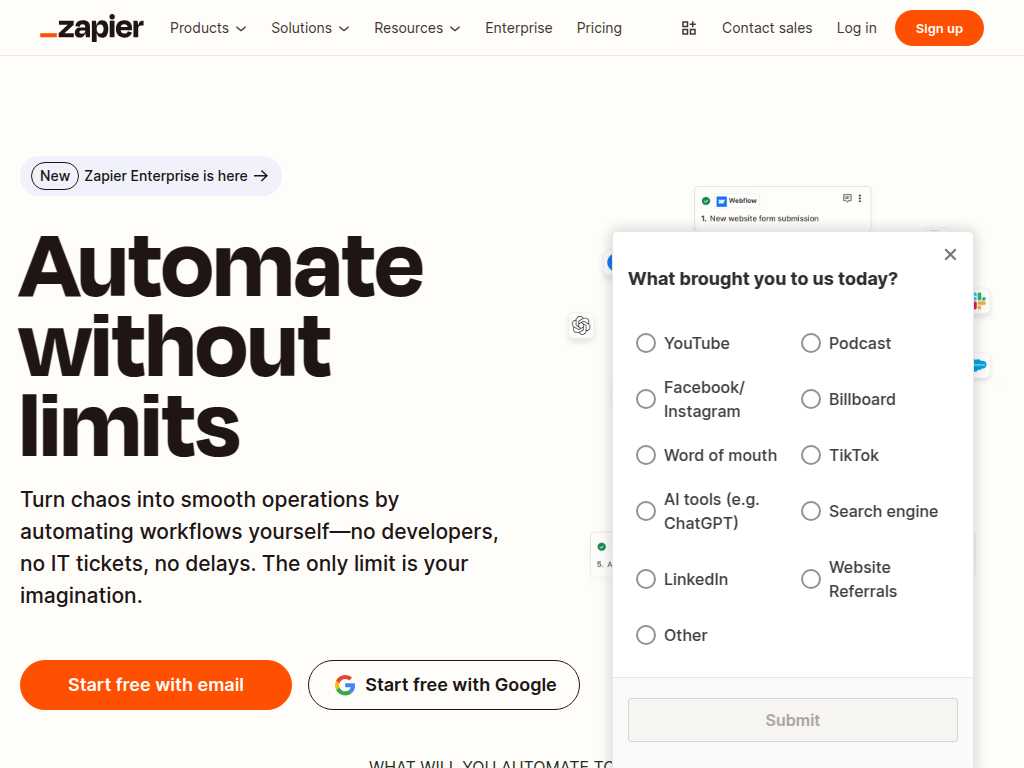Click the Zapier logo

coord(91,28)
